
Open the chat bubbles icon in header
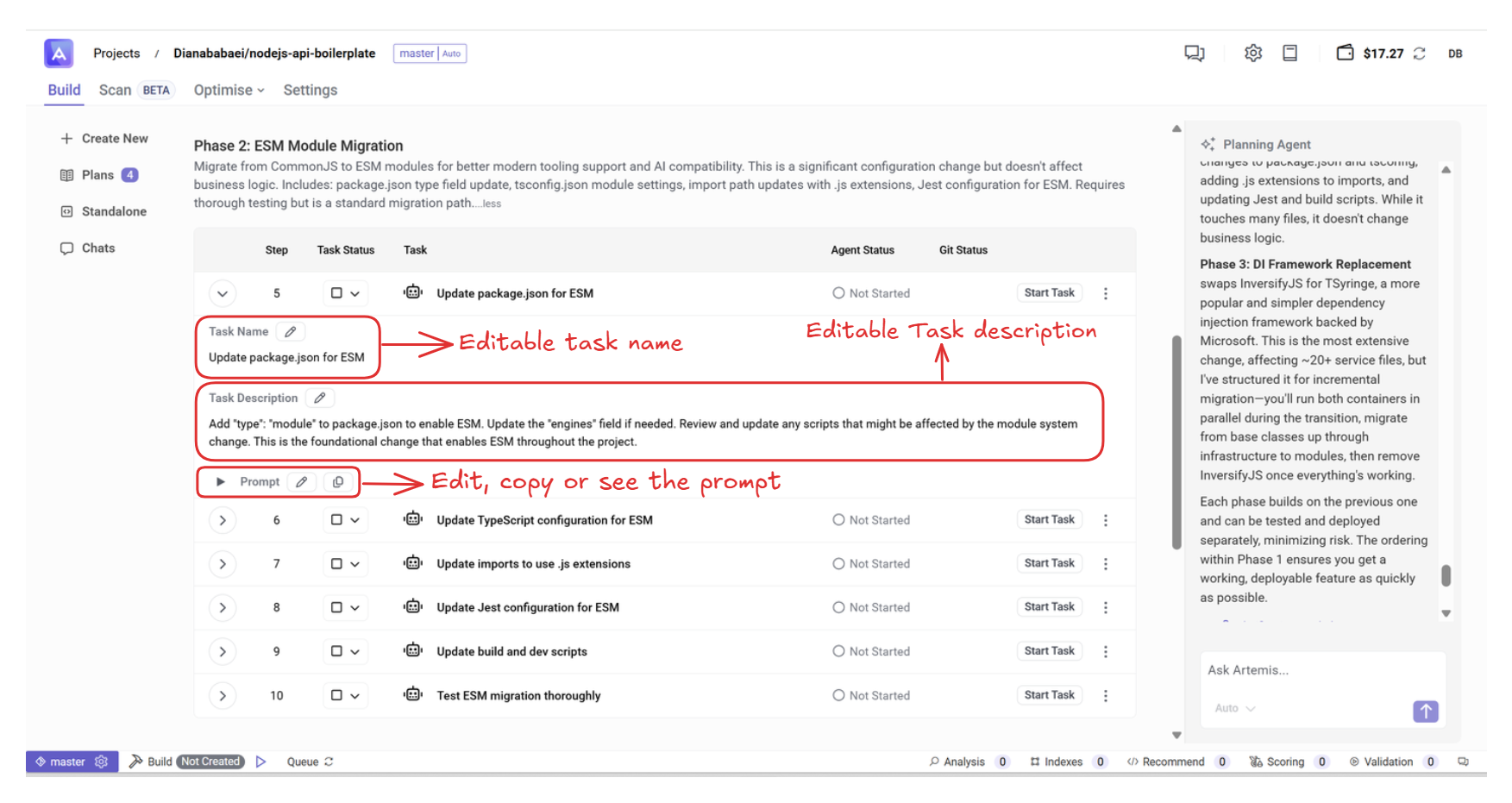click(1194, 53)
